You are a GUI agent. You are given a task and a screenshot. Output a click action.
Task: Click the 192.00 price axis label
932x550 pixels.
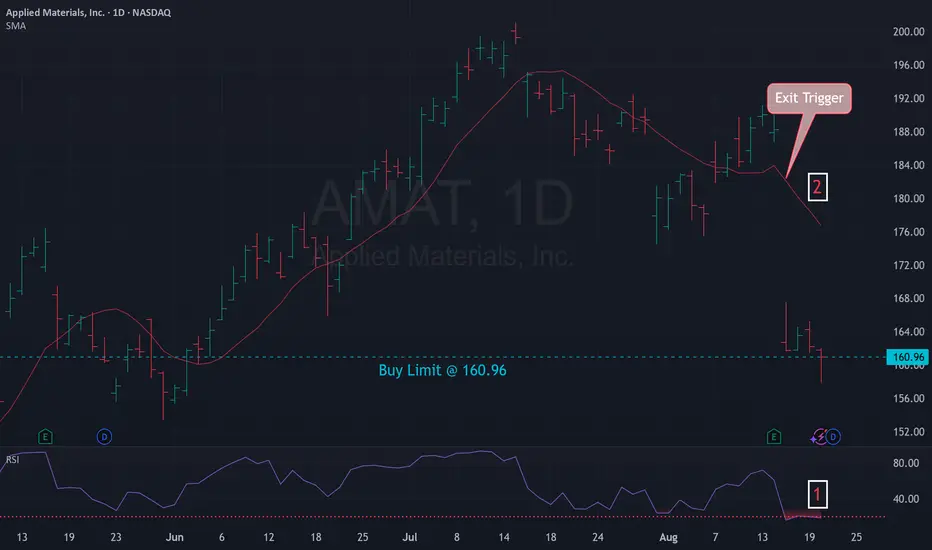(908, 98)
